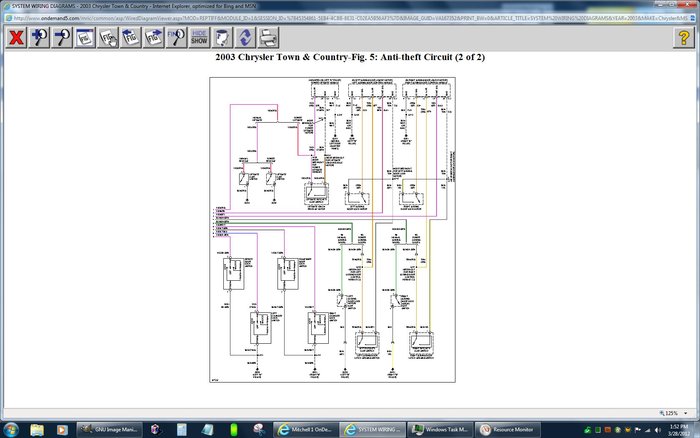This screenshot has height=438, width=700.
Task: Print the wiring diagram
Action: (x=268, y=37)
